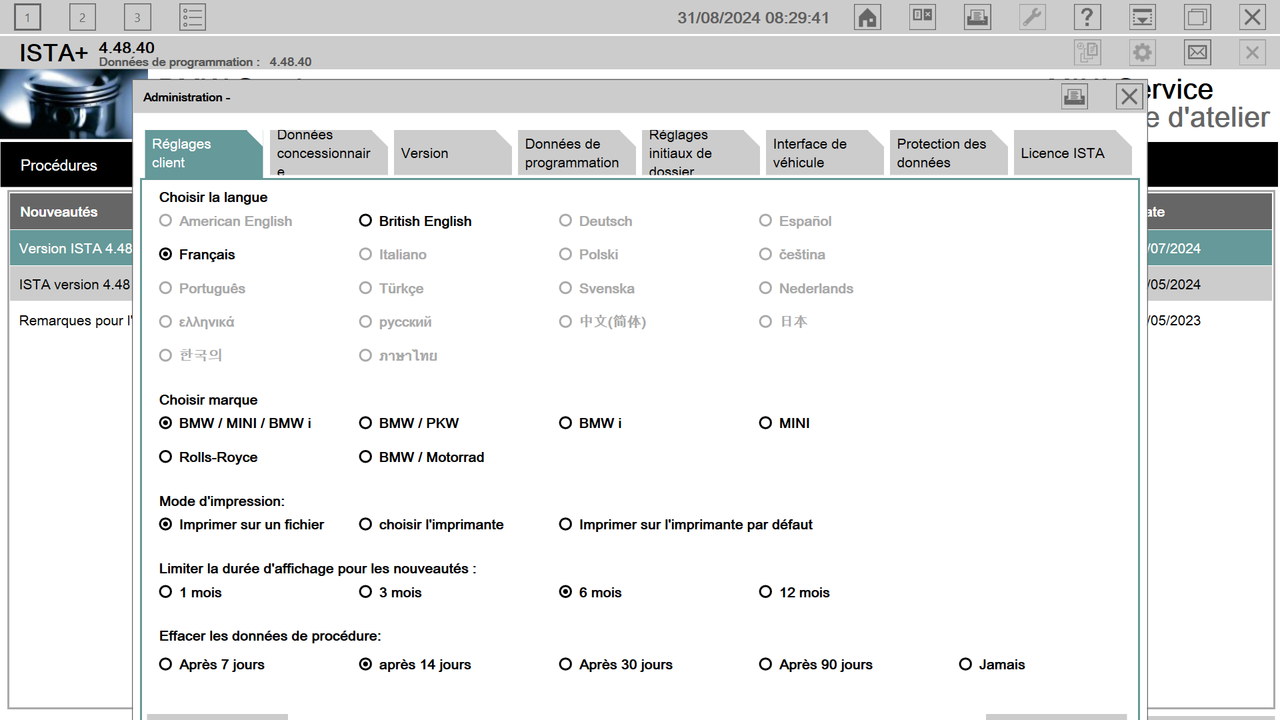Image resolution: width=1280 pixels, height=720 pixels.
Task: Set news display duration to 12 mois
Action: 794,592
